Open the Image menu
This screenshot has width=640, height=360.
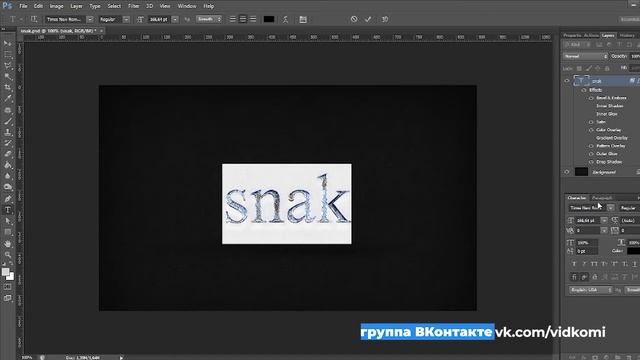56,6
